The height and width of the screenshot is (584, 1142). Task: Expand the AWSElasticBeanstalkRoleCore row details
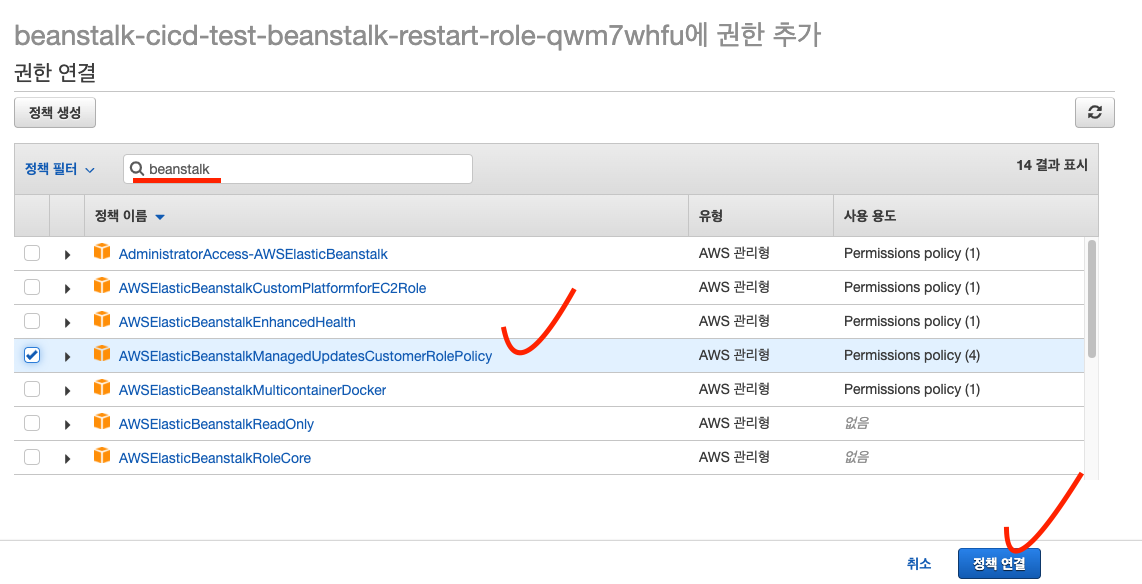point(67,459)
